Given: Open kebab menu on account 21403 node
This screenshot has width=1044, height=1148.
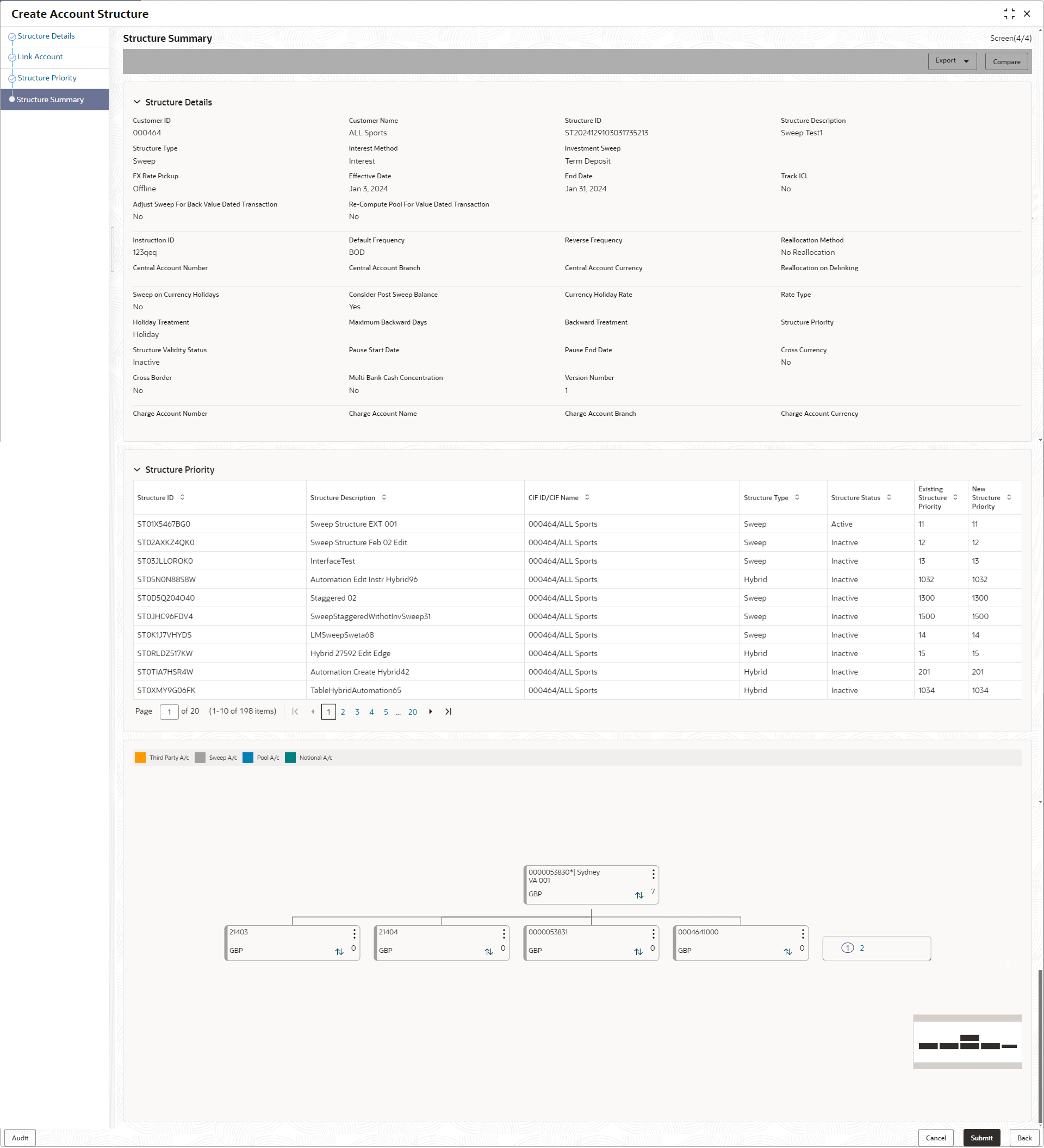Looking at the screenshot, I should pyautogui.click(x=355, y=933).
